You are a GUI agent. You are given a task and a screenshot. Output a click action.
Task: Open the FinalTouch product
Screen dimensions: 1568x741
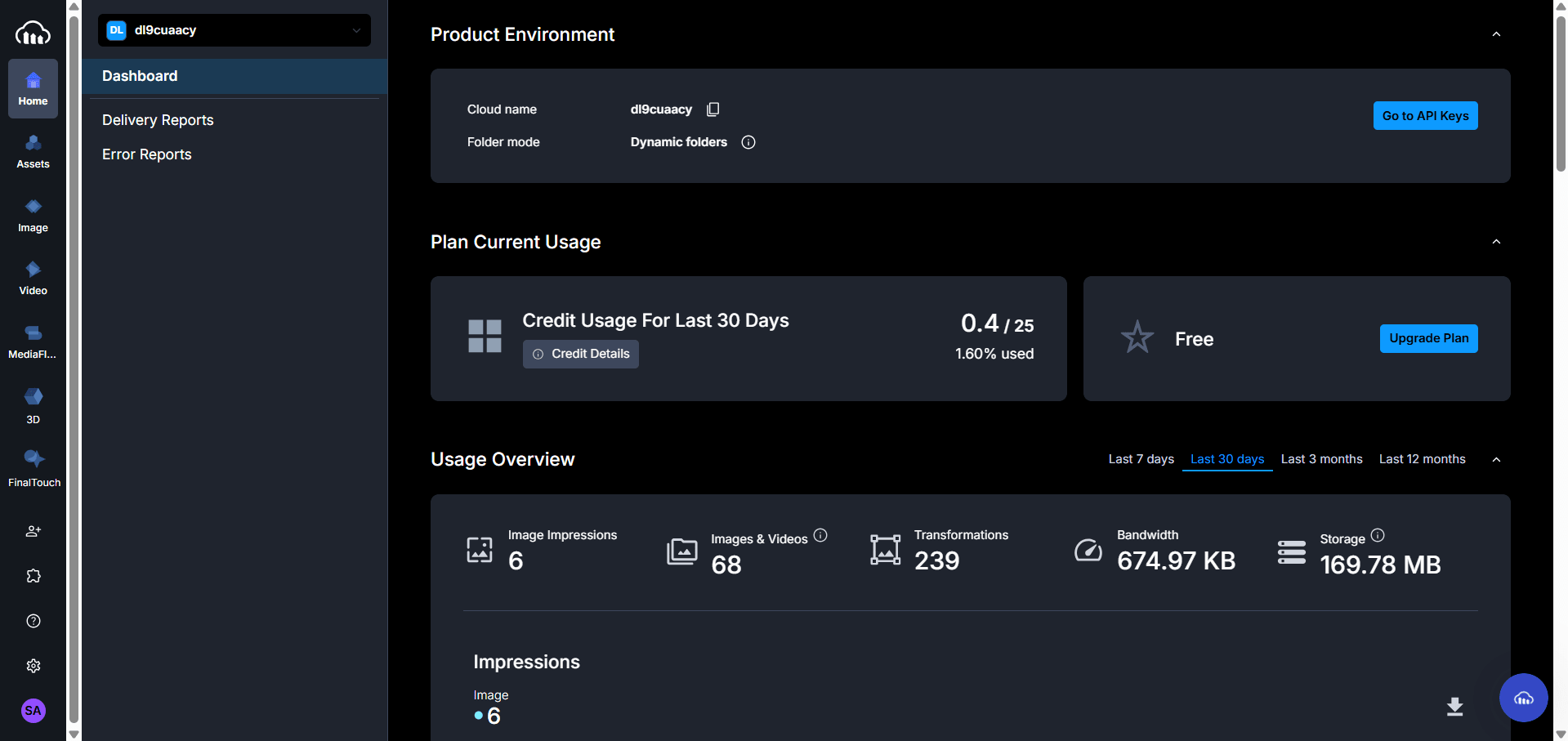tap(34, 468)
